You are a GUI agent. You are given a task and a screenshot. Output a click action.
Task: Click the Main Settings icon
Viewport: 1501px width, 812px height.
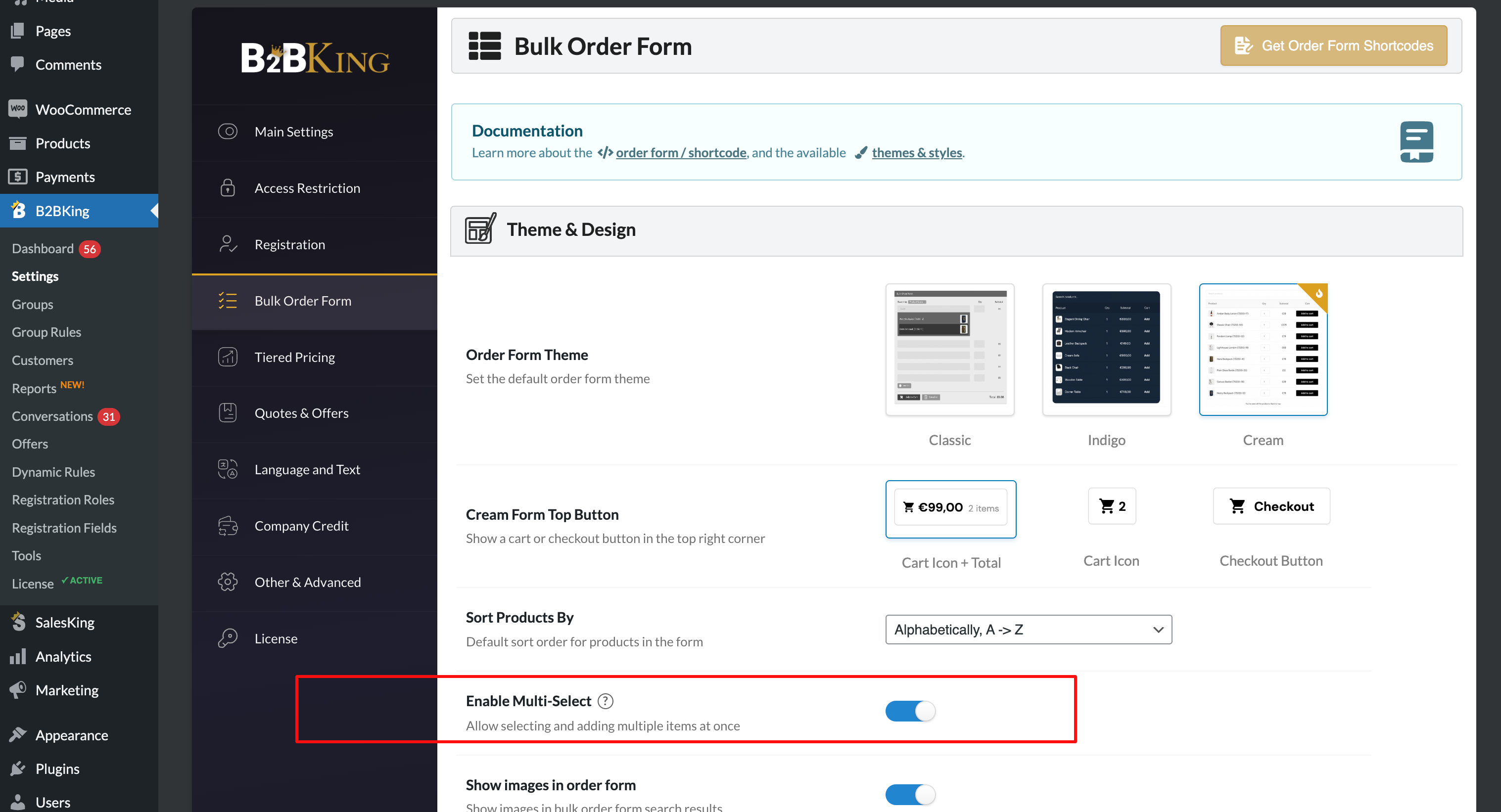click(227, 131)
